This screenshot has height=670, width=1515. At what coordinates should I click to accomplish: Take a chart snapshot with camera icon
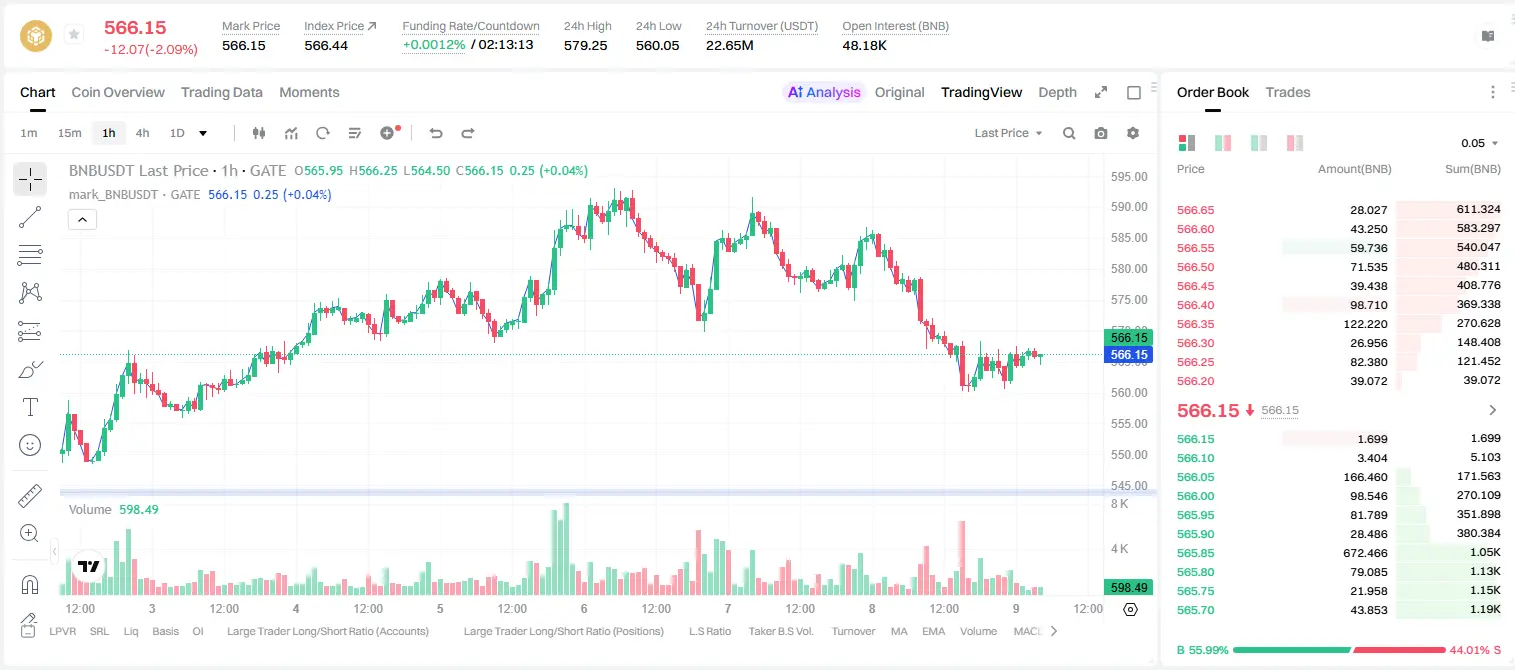tap(1101, 133)
